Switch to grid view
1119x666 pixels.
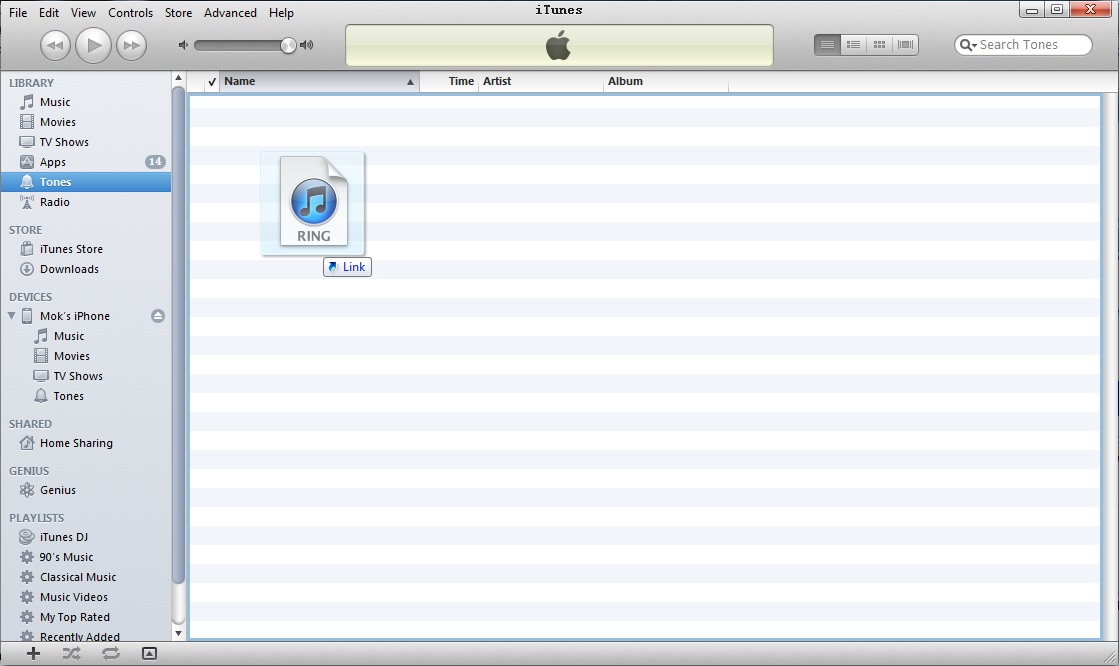pos(879,44)
